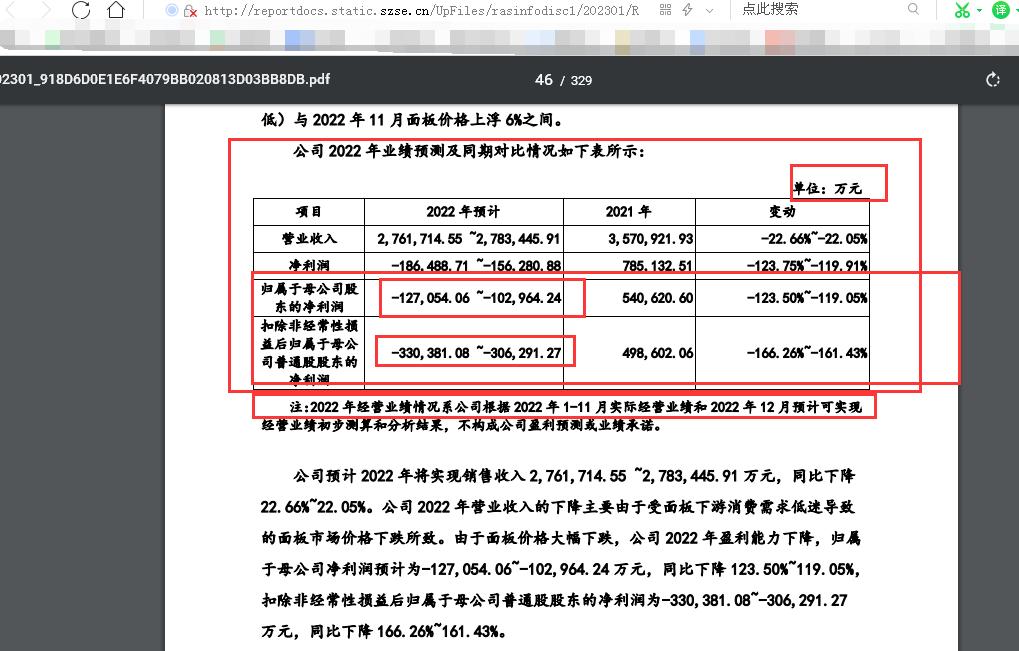
Task: Click the 营业收入 row label in table
Action: click(309, 239)
